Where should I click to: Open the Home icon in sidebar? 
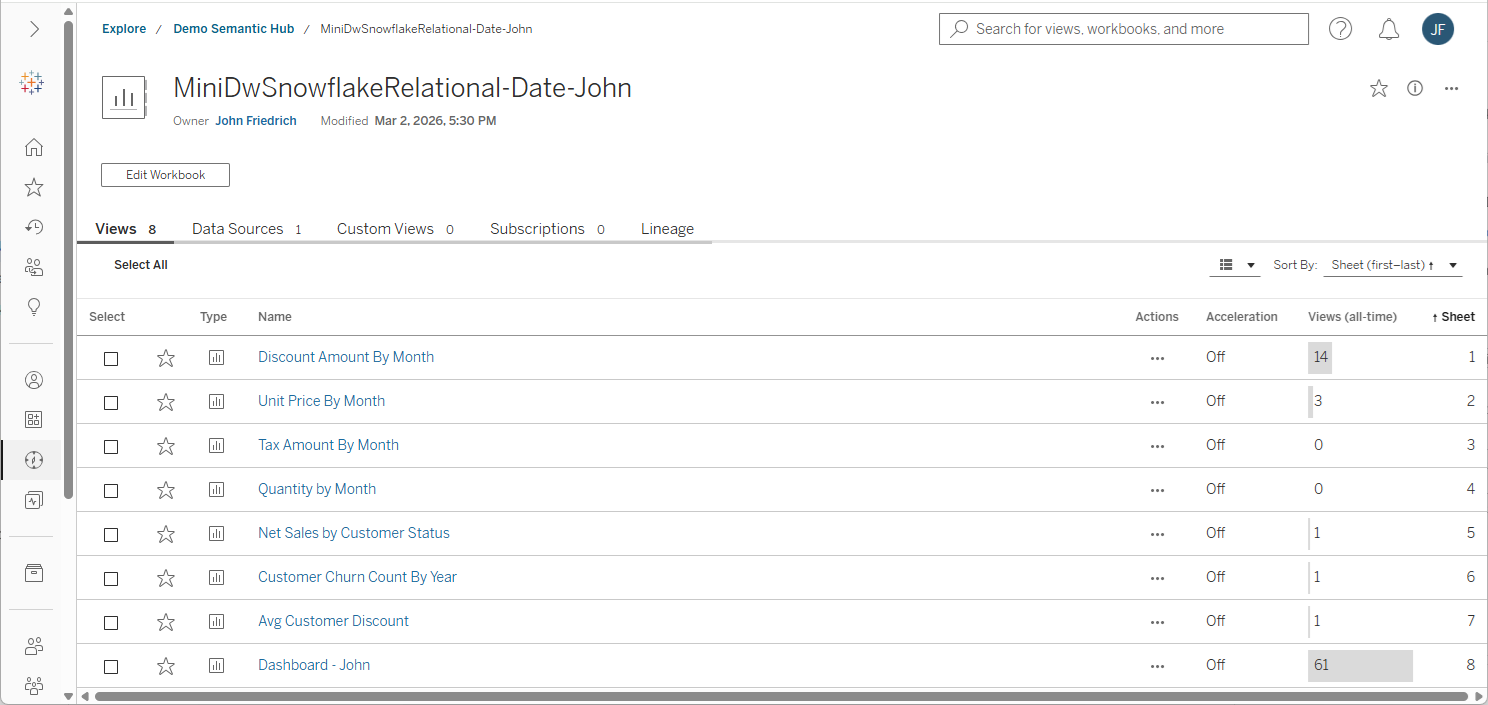pyautogui.click(x=34, y=148)
